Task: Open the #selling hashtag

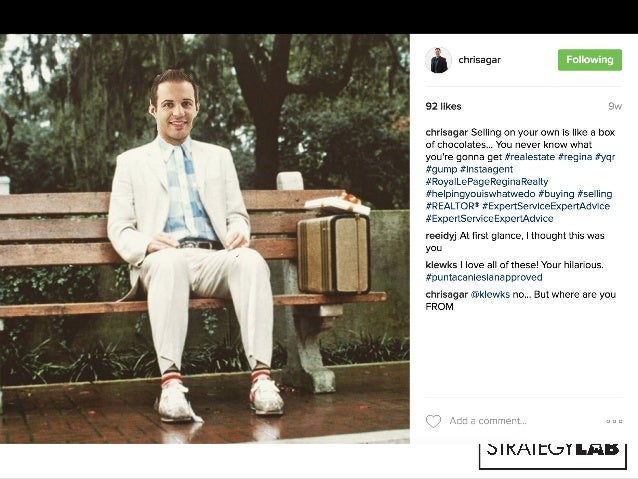Action: pyautogui.click(x=594, y=194)
